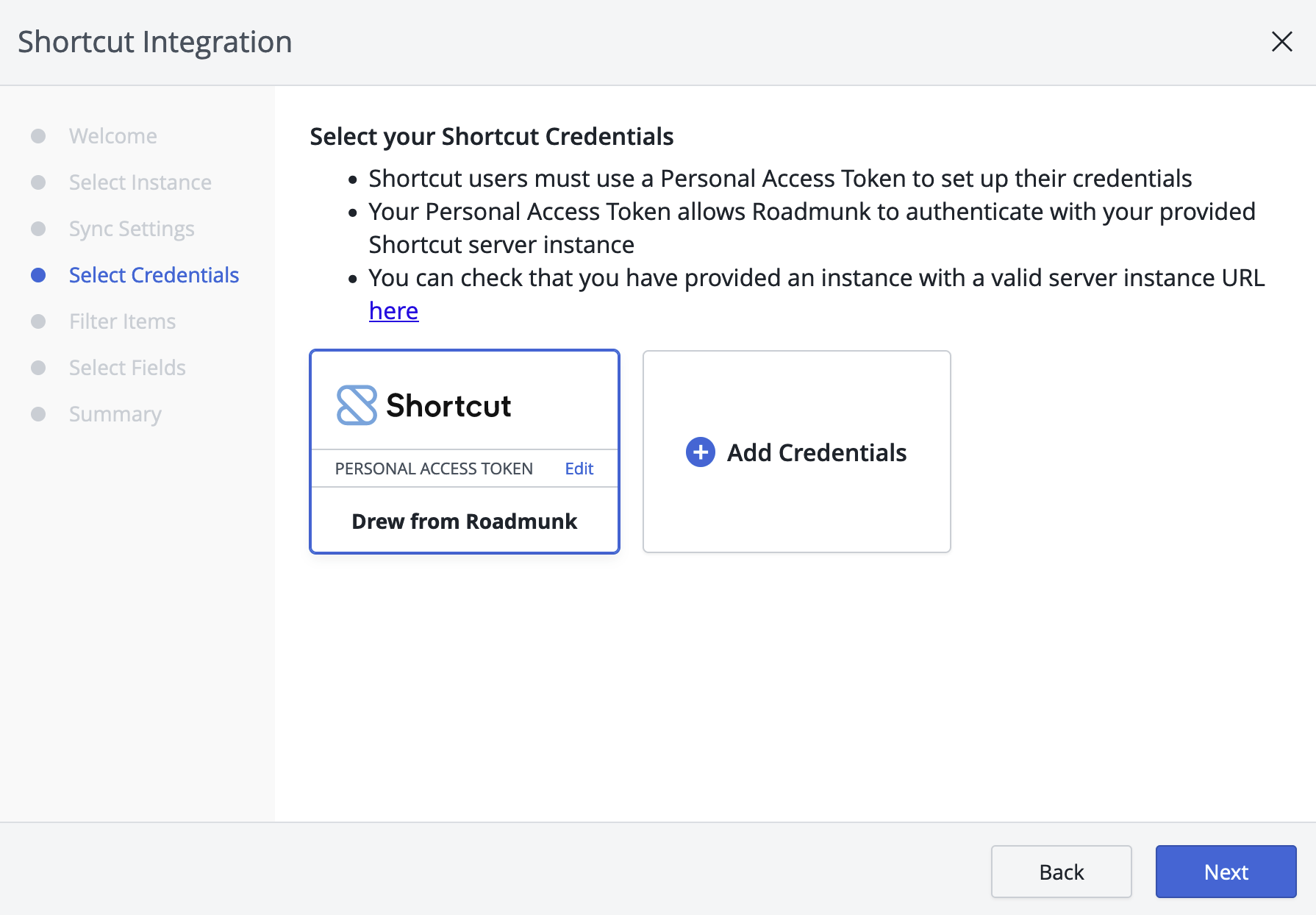Click Add Credentials card

click(x=796, y=452)
